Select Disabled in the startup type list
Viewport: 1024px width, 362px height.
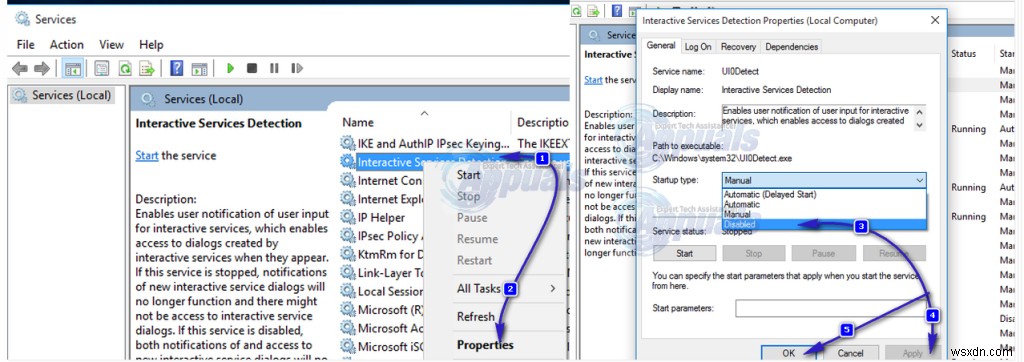click(824, 224)
